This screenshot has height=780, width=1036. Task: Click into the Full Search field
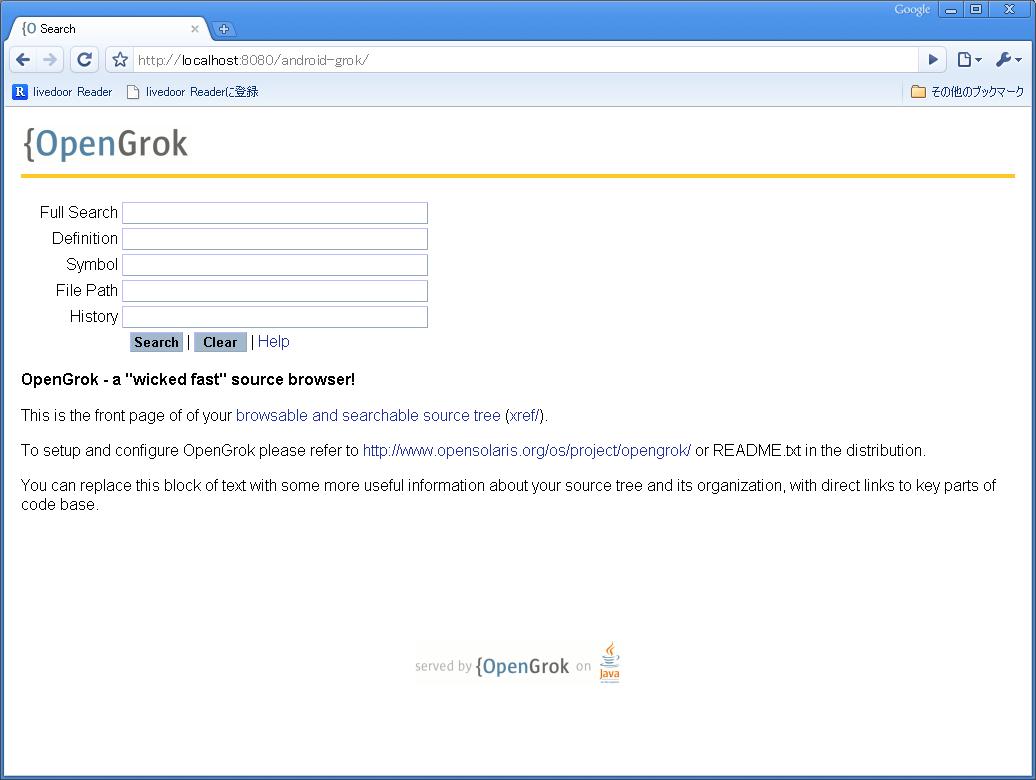click(x=275, y=213)
